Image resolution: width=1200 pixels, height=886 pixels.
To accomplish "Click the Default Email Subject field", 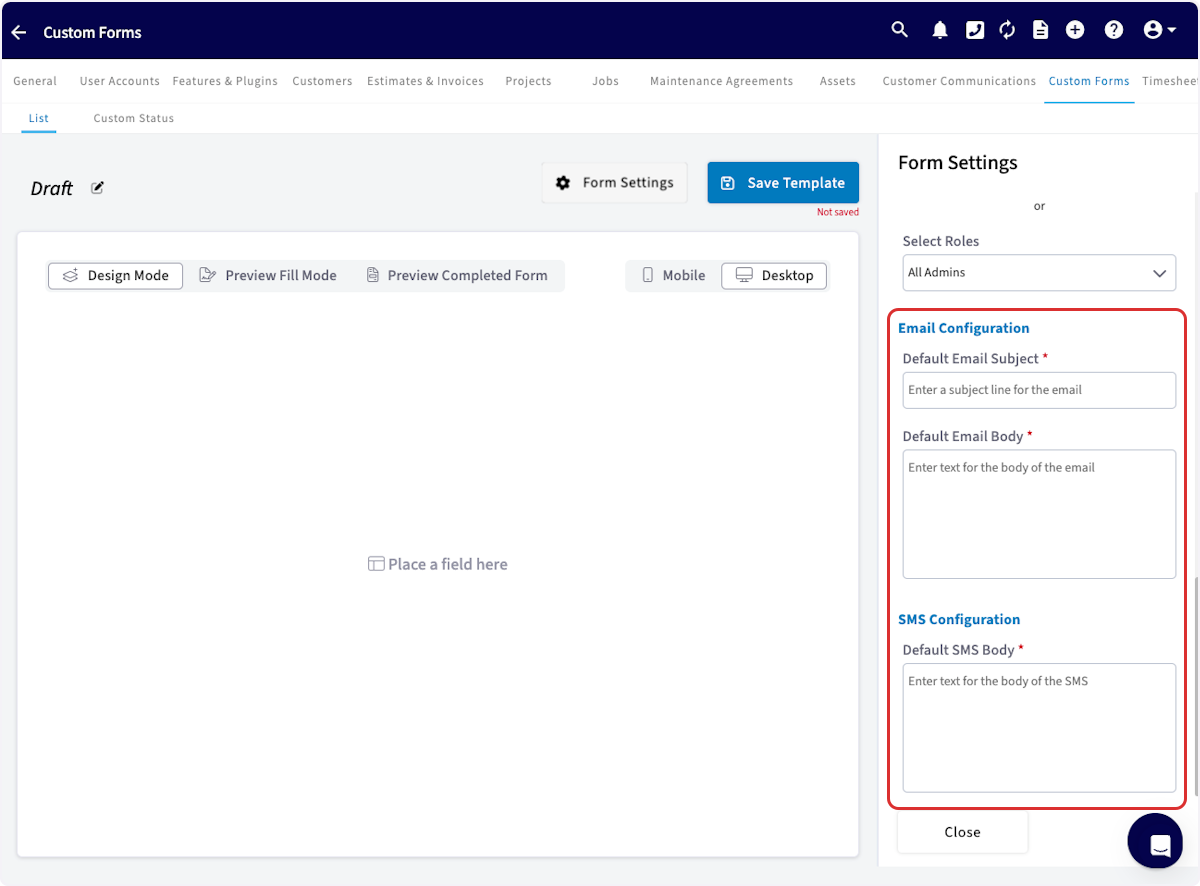I will pyautogui.click(x=1039, y=390).
